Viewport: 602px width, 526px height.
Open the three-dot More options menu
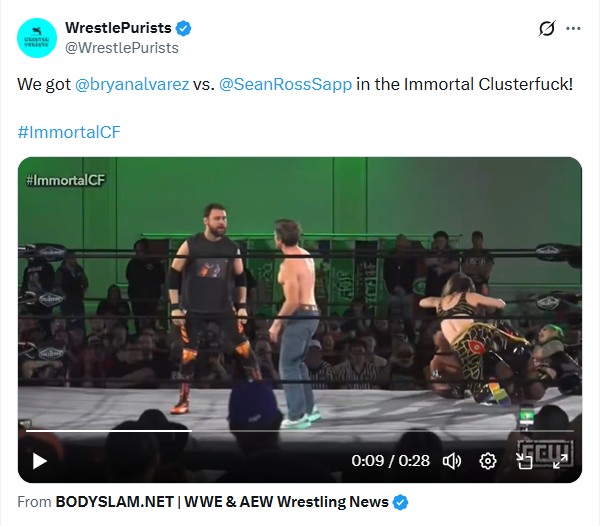tap(573, 28)
